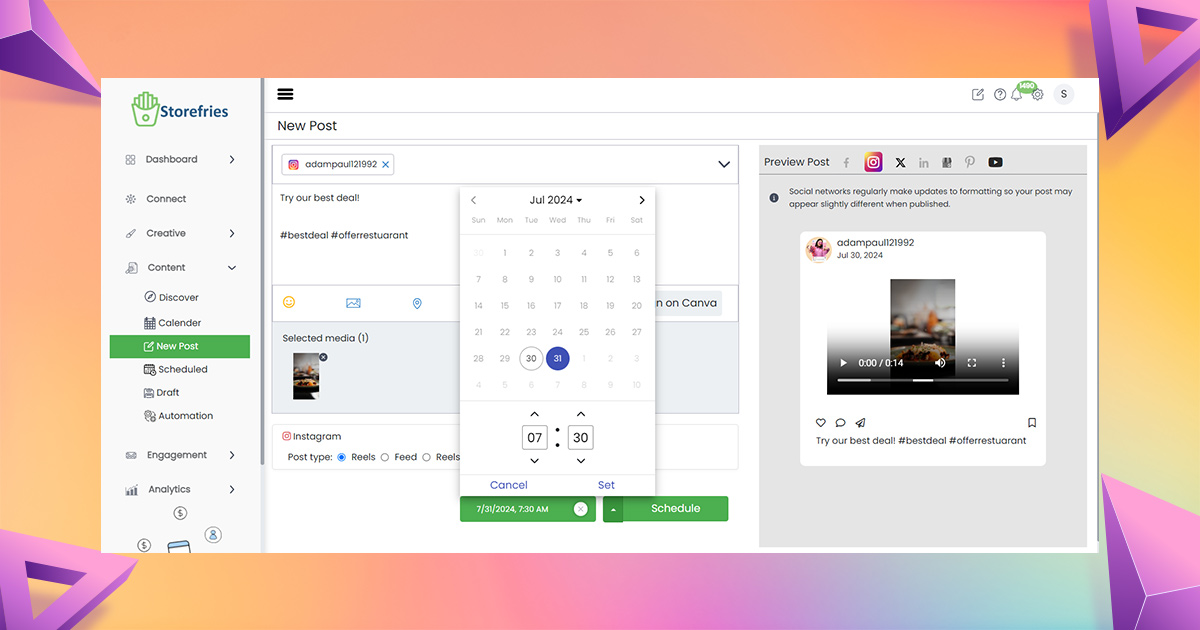Open the schedule options caret button
Image resolution: width=1200 pixels, height=630 pixels.
coord(613,509)
